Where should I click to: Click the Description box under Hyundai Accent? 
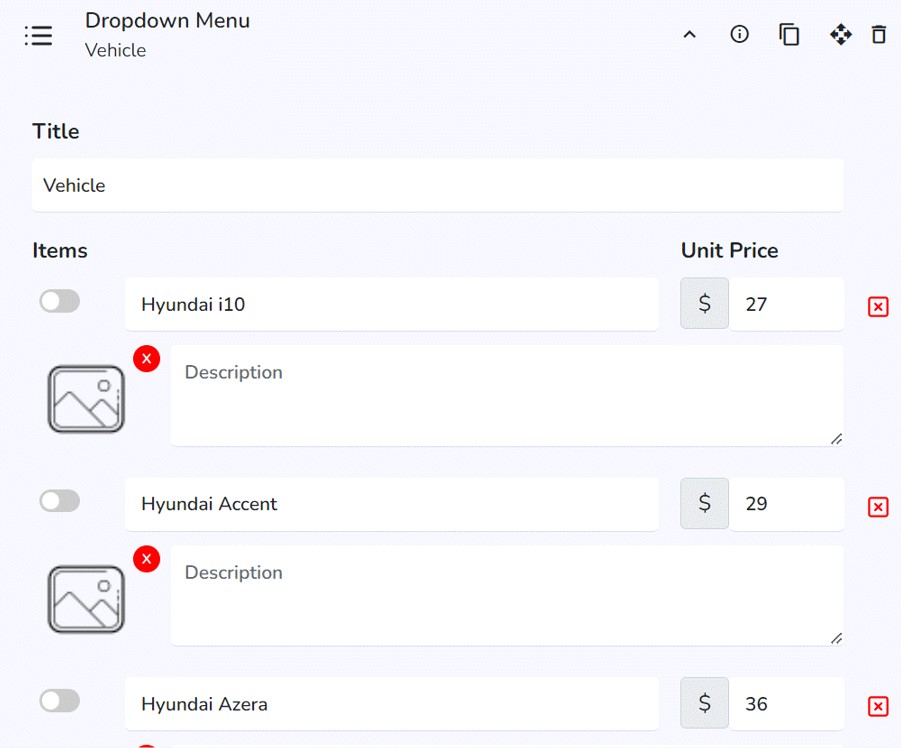[507, 596]
